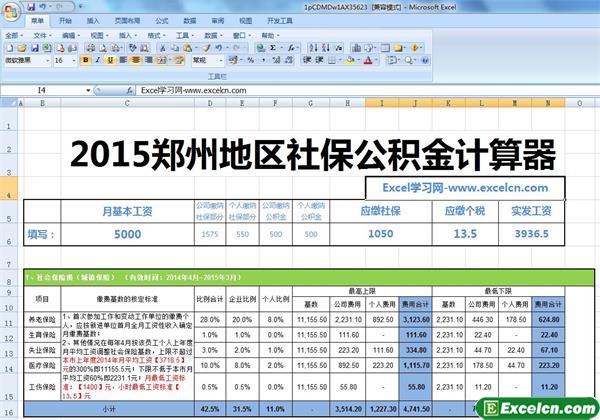This screenshot has width=600, height=420.
Task: Click the Font Color red A
Action: (368, 60)
